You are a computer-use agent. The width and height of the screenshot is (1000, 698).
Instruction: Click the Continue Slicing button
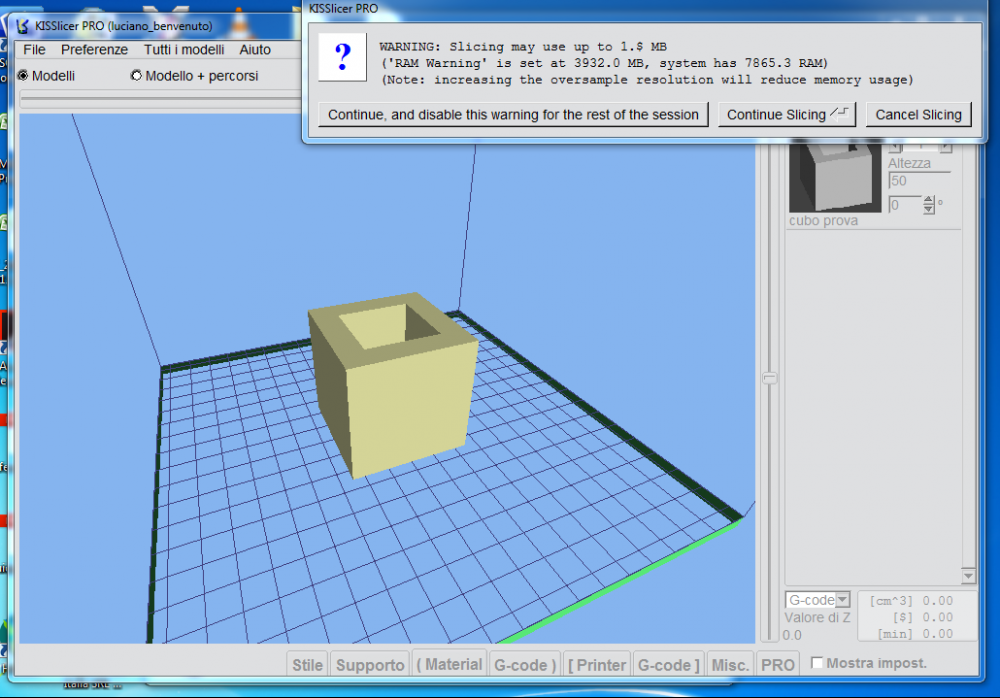tap(787, 115)
